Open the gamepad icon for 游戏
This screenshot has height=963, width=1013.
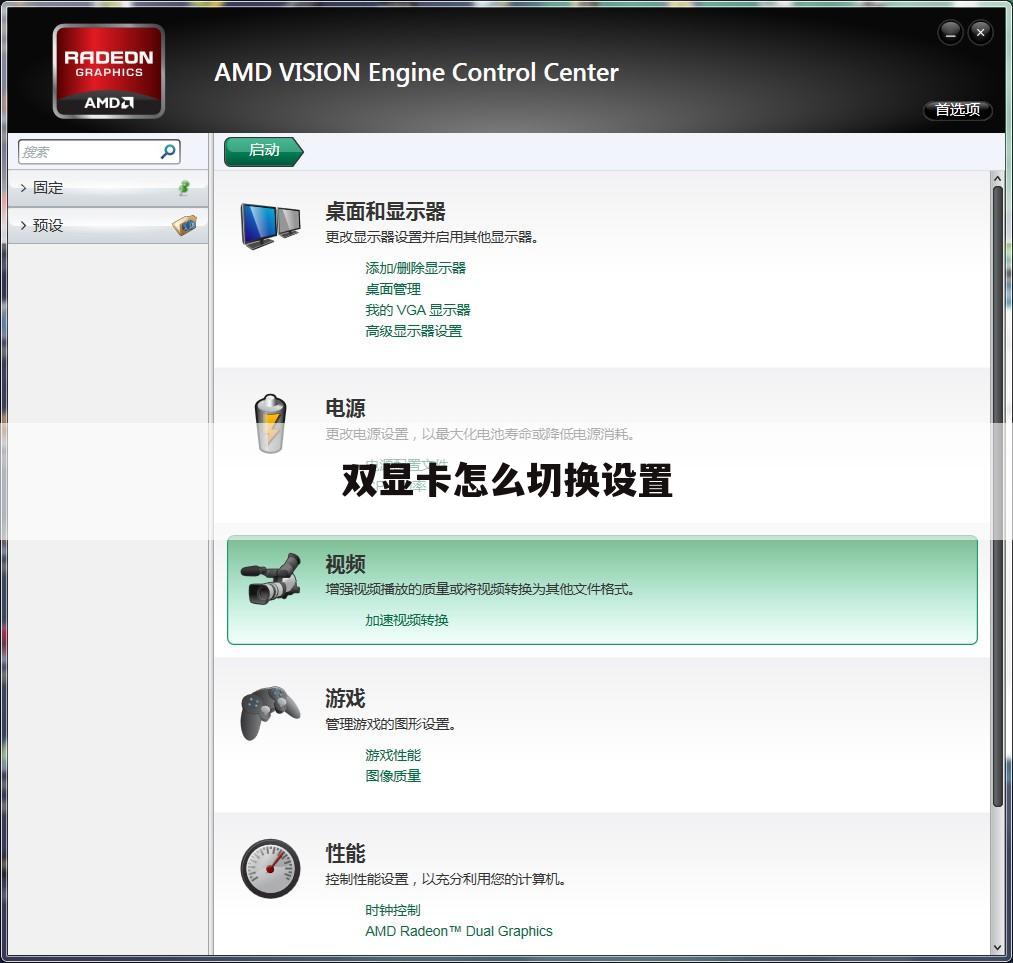point(270,713)
